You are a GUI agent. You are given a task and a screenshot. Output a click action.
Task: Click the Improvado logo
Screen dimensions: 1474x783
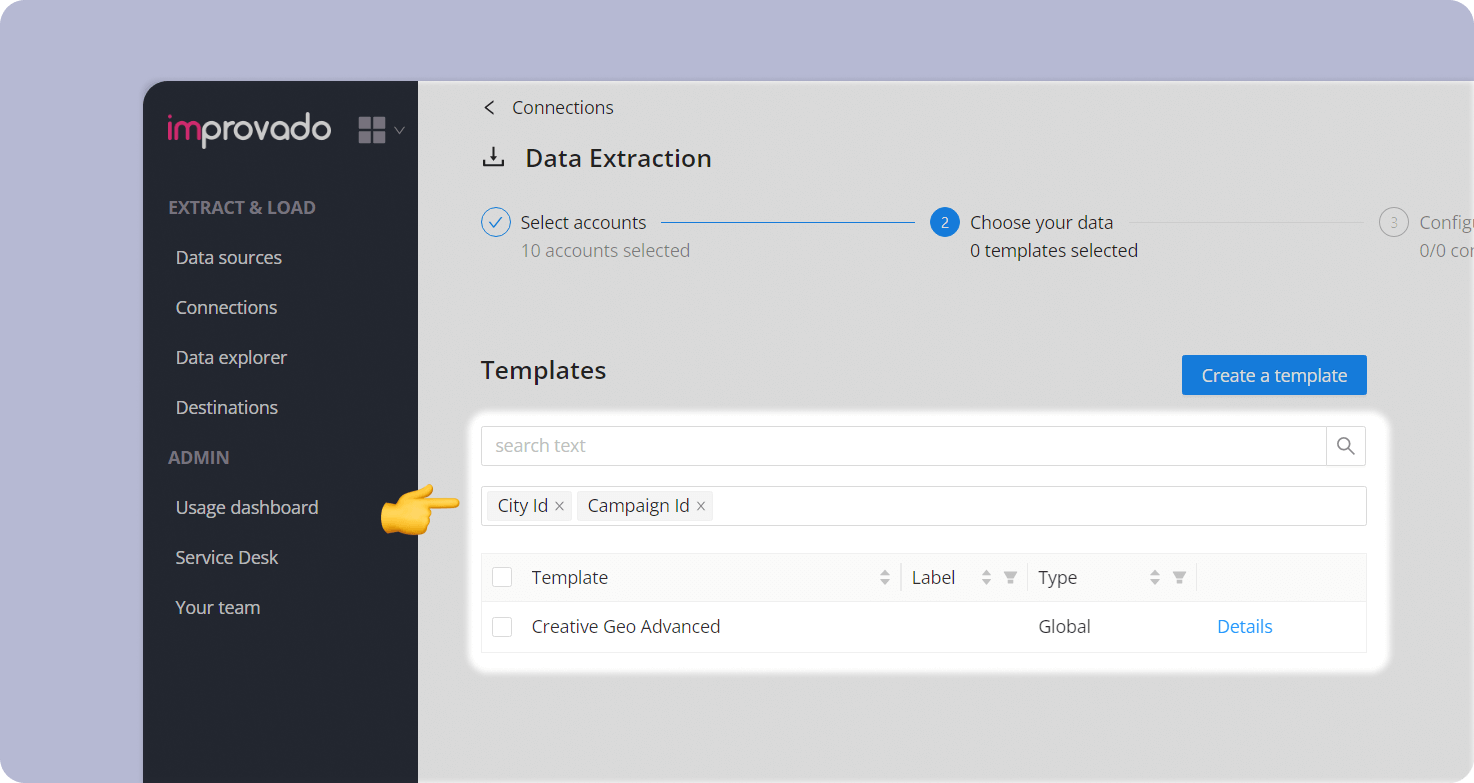[249, 129]
